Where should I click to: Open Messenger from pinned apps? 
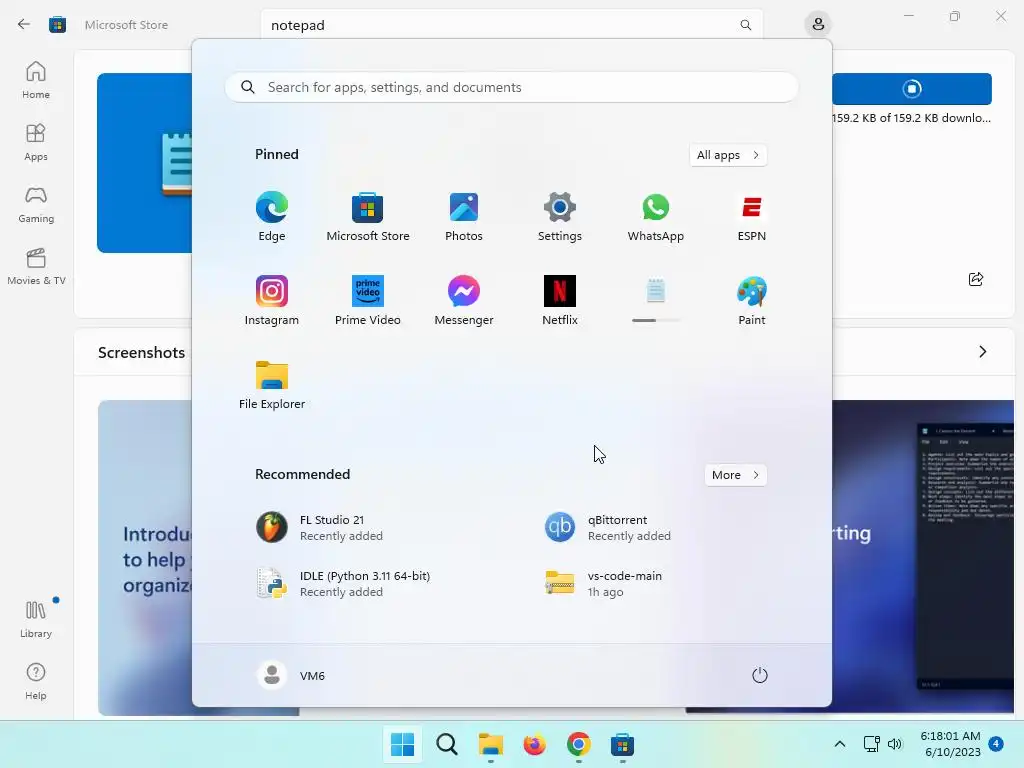[464, 300]
